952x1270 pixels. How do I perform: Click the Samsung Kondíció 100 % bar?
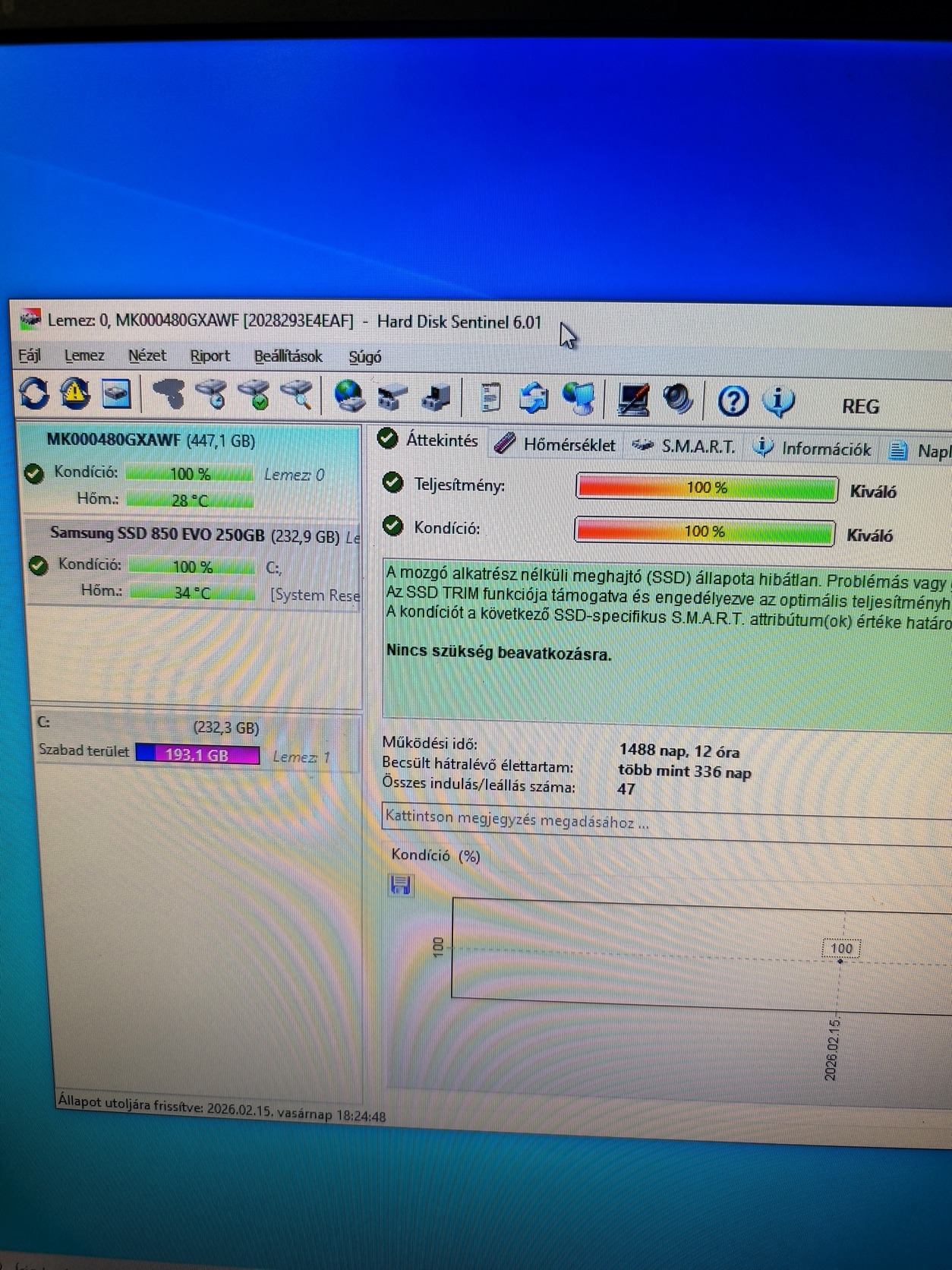(192, 566)
